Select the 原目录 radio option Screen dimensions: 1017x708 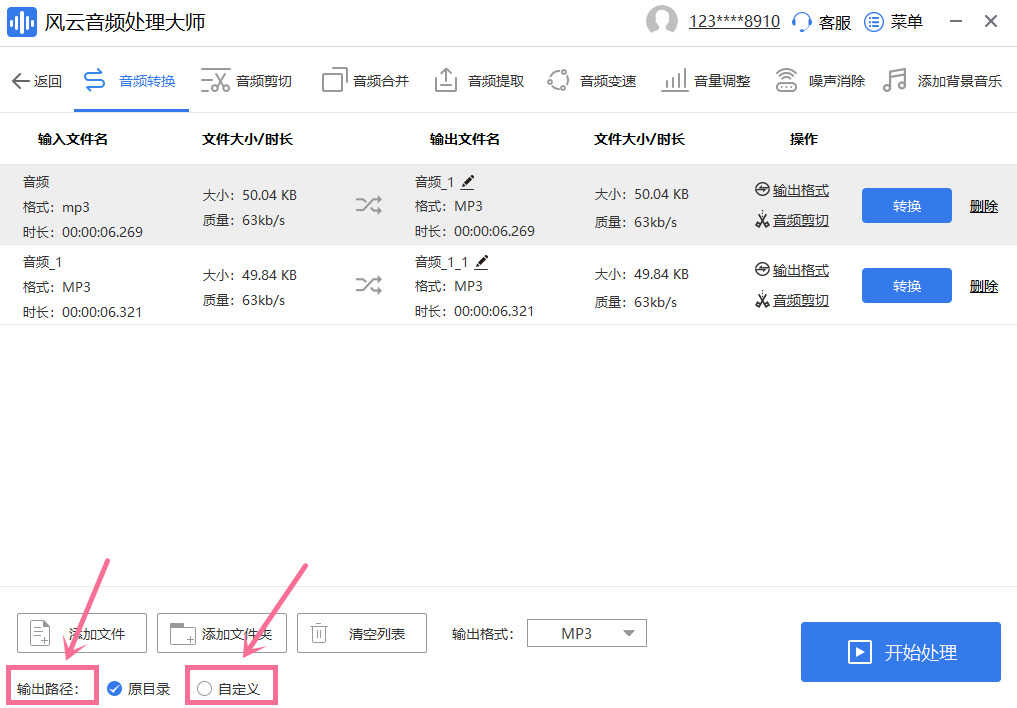pos(139,689)
